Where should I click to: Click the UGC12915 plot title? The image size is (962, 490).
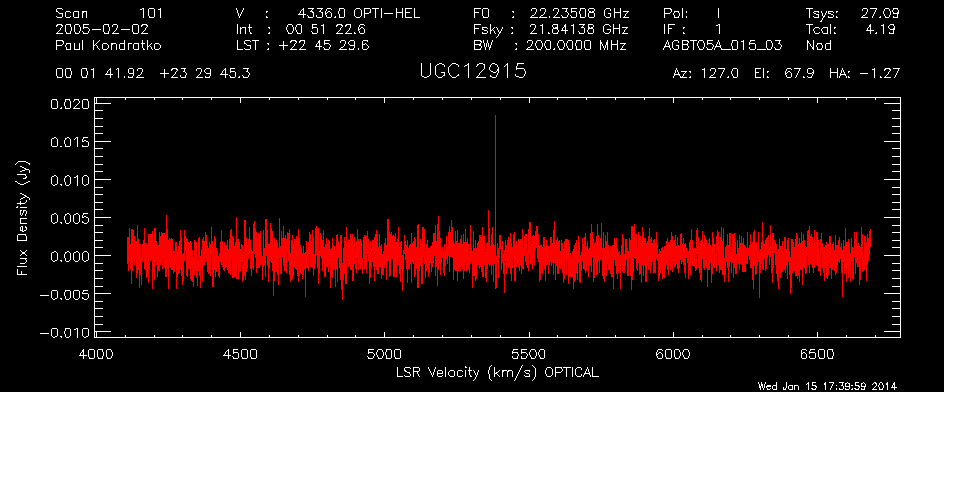click(475, 72)
